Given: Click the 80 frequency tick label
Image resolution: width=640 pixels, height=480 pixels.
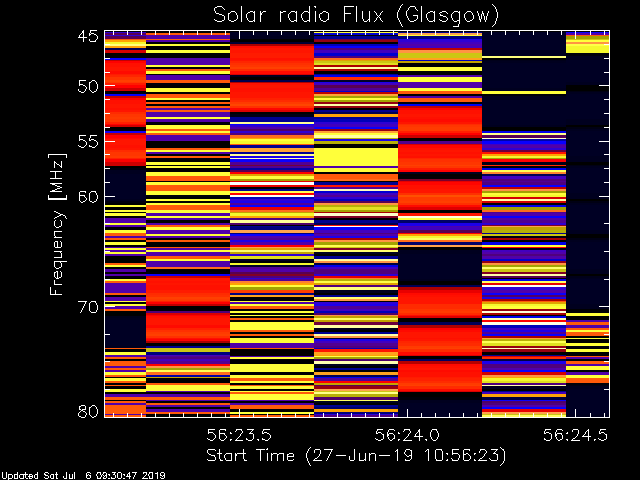Looking at the screenshot, I should [88, 411].
